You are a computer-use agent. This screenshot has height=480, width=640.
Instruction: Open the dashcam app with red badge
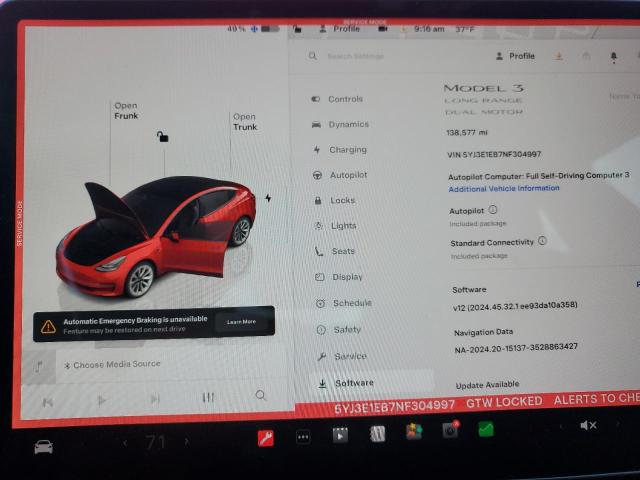451,430
